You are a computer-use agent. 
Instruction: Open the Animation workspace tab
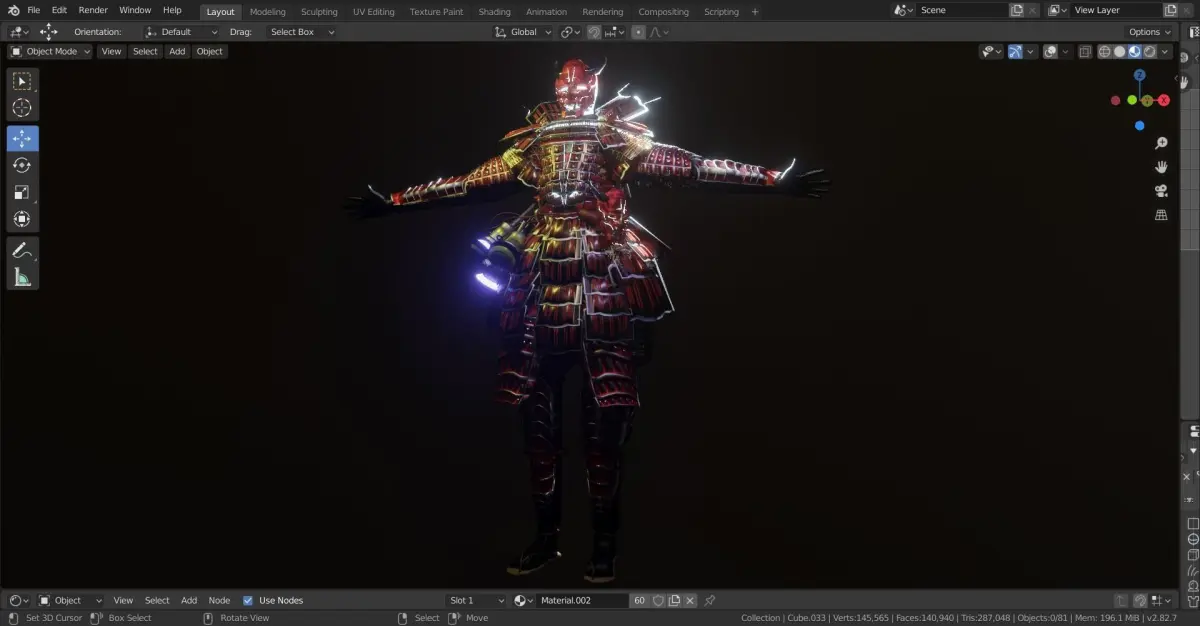point(546,12)
